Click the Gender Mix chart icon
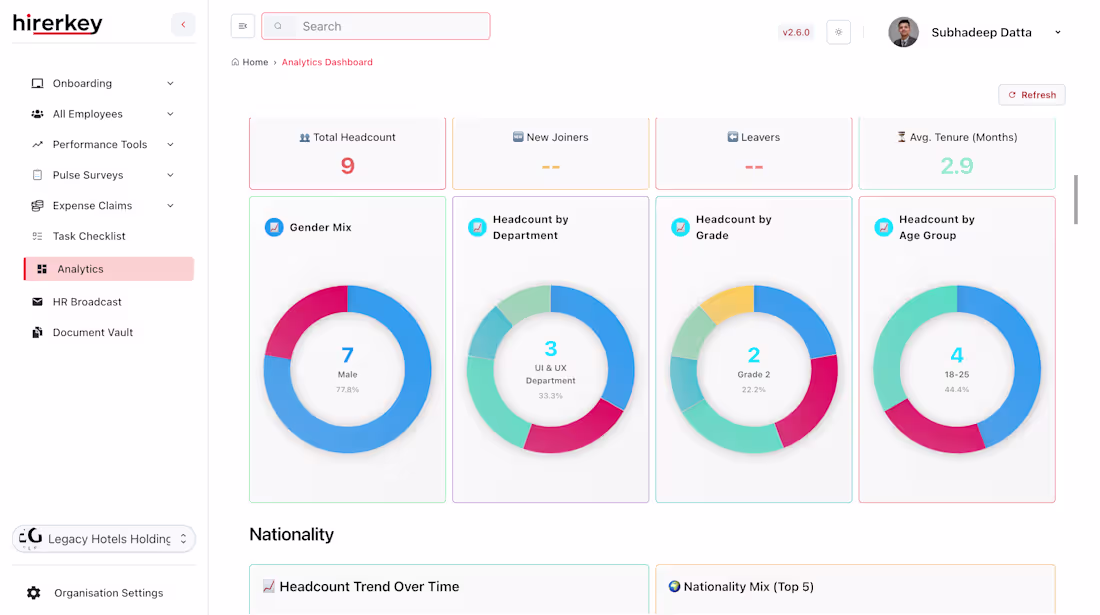 (x=274, y=227)
